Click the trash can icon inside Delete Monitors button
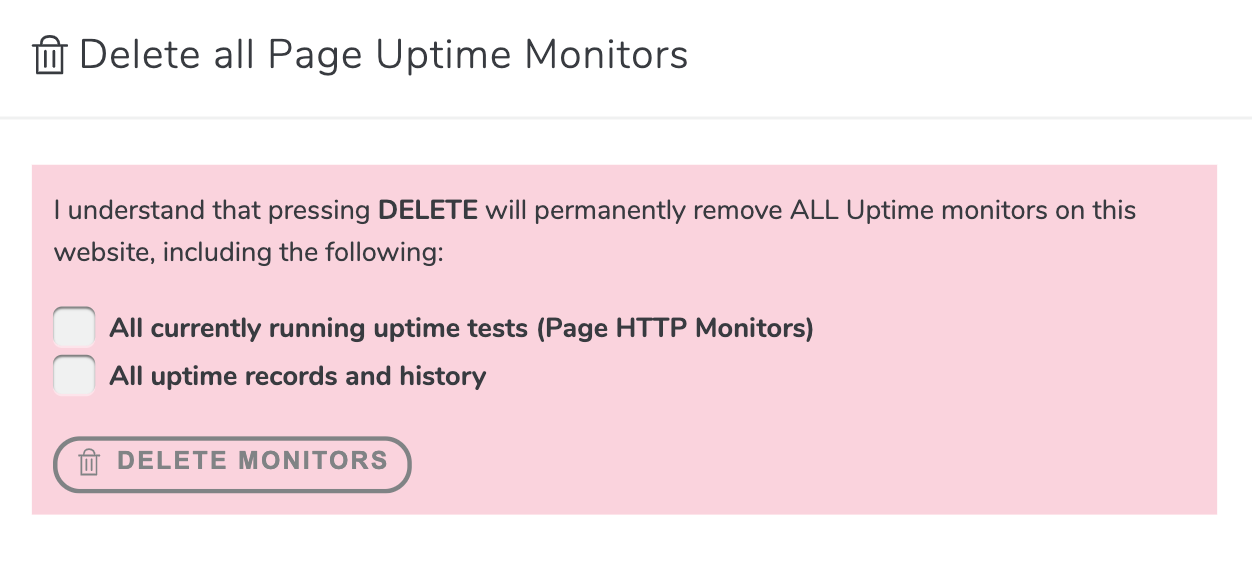The width and height of the screenshot is (1252, 578). (89, 462)
